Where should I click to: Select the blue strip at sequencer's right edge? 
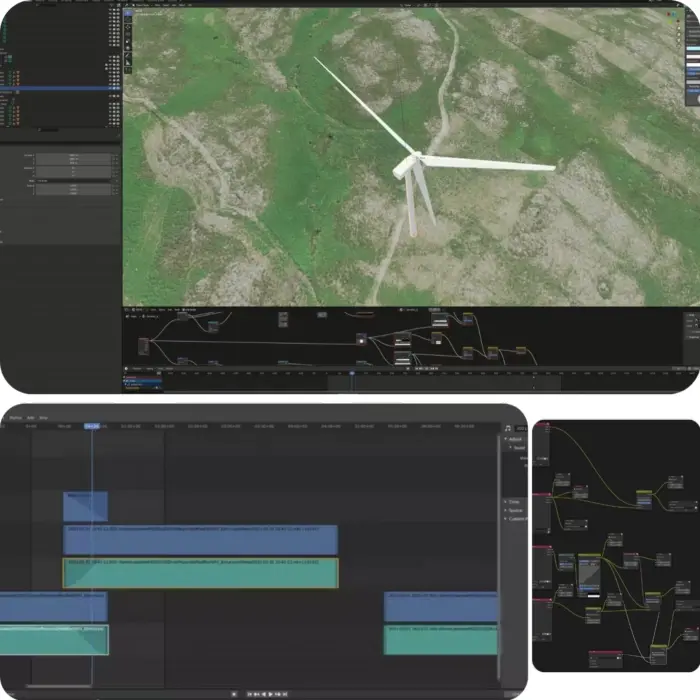coord(441,607)
